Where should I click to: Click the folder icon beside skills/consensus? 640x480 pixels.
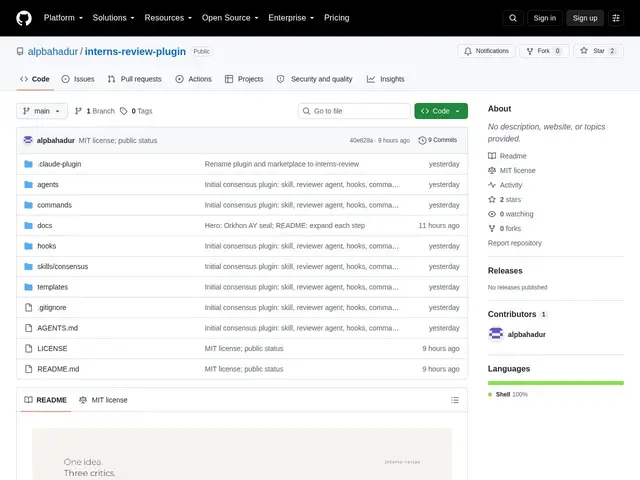[x=28, y=267]
